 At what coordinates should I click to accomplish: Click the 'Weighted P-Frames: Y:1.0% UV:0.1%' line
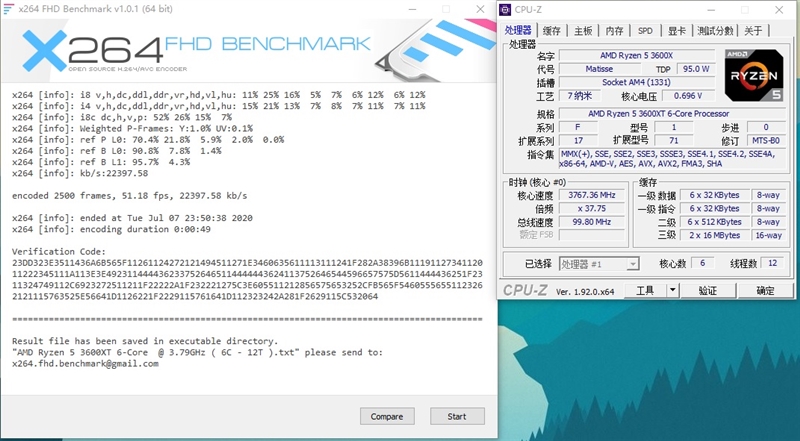(x=132, y=128)
